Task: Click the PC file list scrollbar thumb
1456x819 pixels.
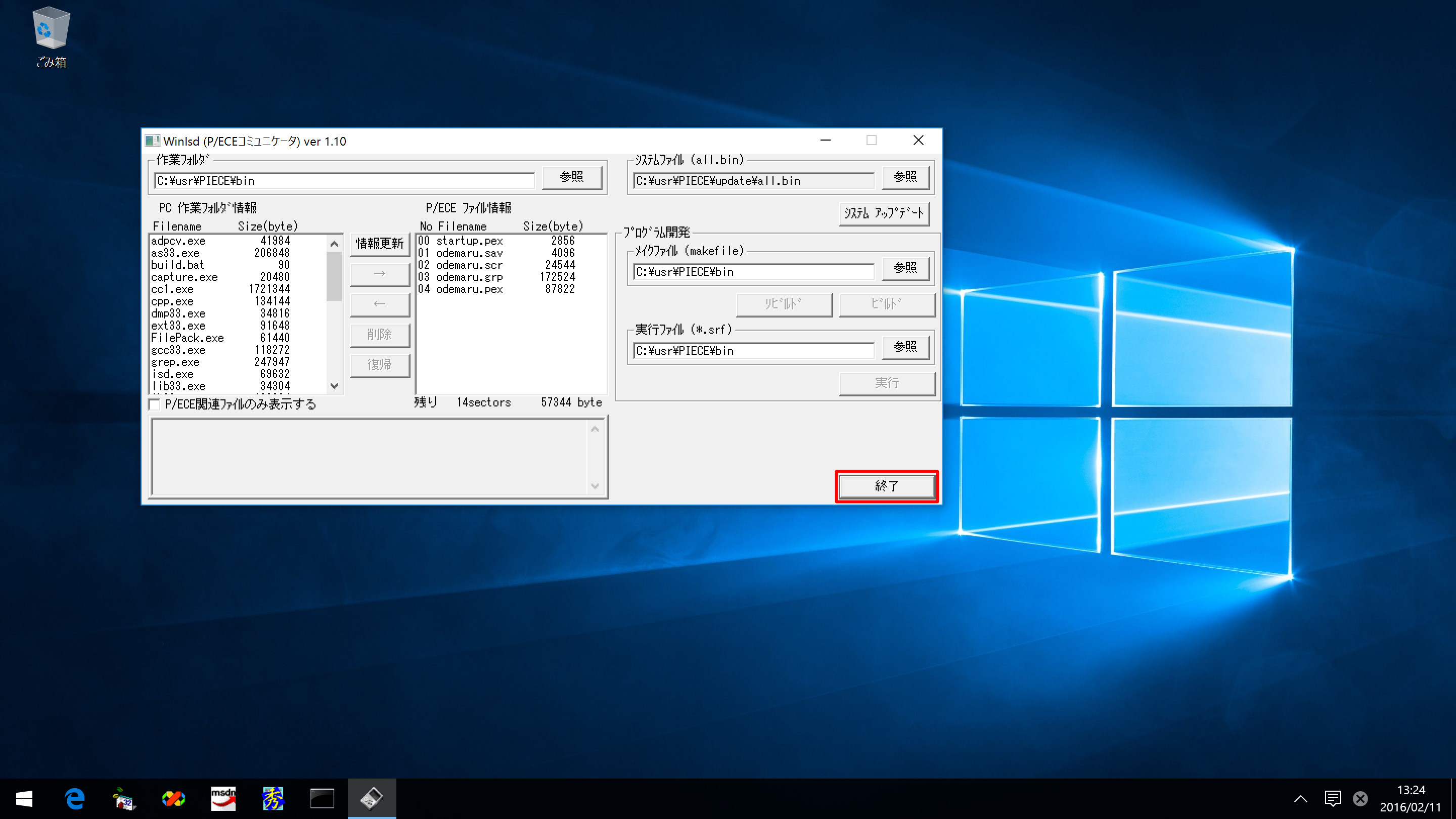Action: tap(334, 277)
